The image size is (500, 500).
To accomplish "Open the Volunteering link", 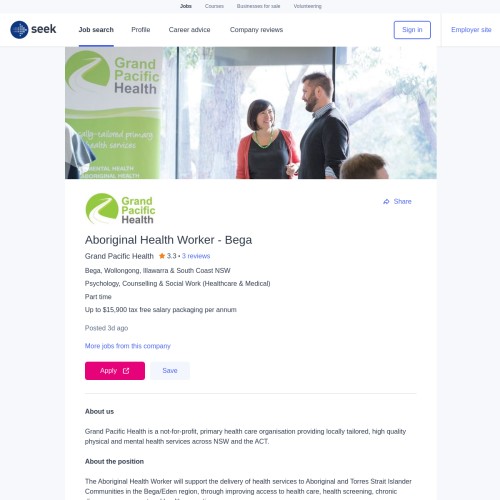I will (x=307, y=6).
